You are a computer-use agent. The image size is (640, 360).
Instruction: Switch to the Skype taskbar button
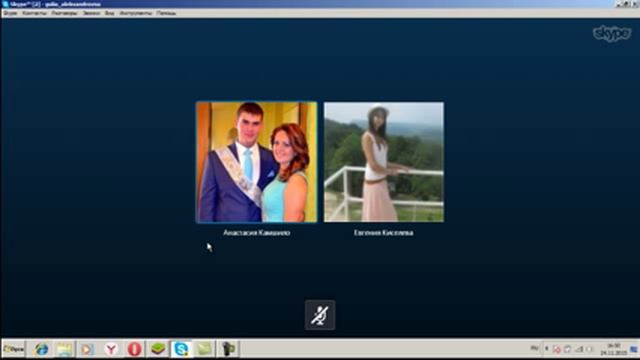coord(181,349)
